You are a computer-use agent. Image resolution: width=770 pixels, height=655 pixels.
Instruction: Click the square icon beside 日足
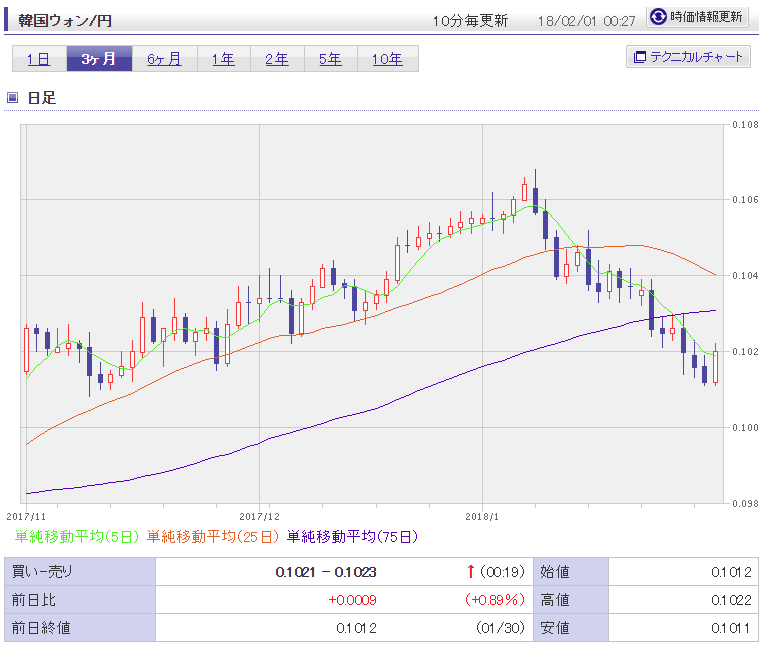[x=13, y=97]
